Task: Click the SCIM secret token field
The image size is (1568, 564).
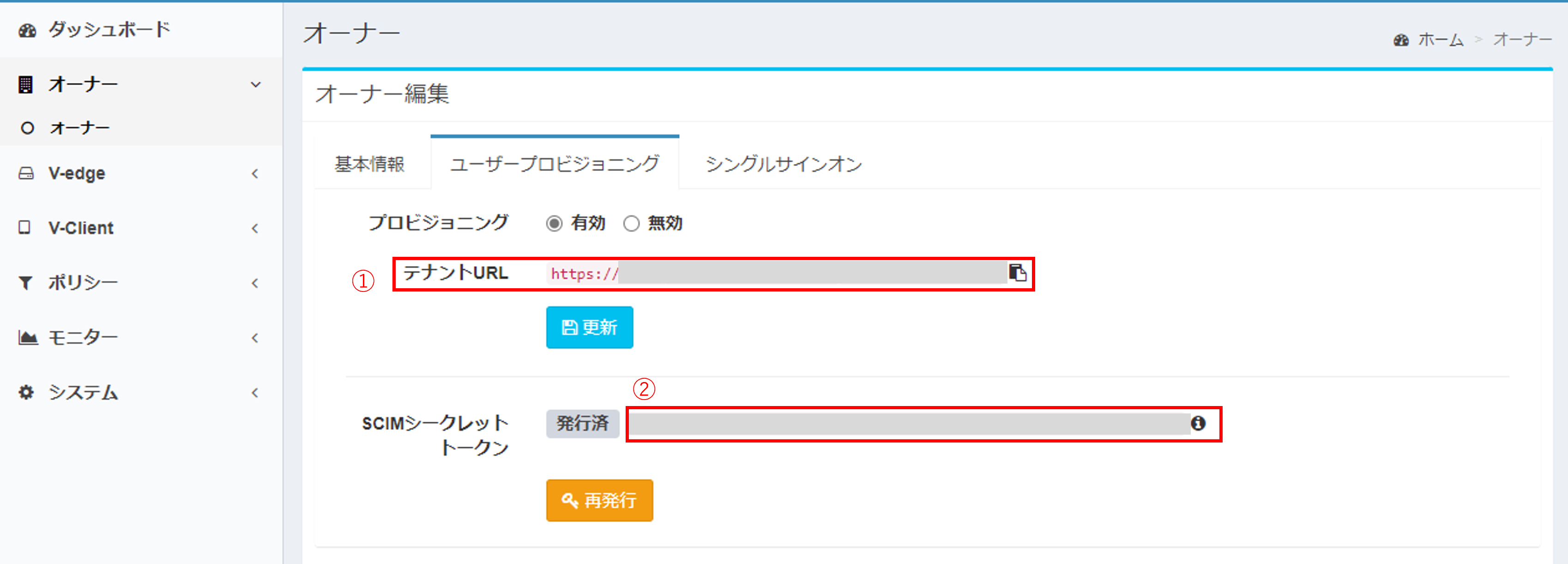Action: (910, 424)
